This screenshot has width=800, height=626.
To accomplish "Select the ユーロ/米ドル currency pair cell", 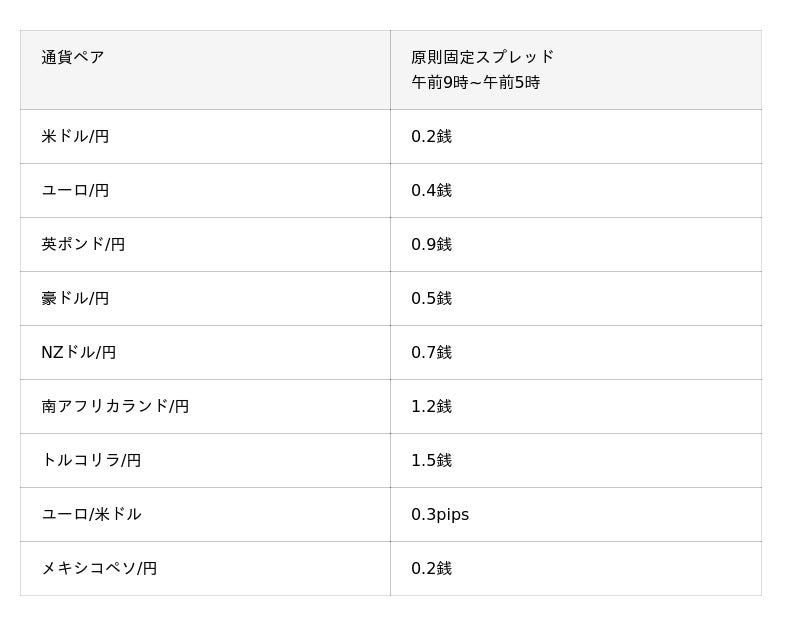I will coord(91,515).
